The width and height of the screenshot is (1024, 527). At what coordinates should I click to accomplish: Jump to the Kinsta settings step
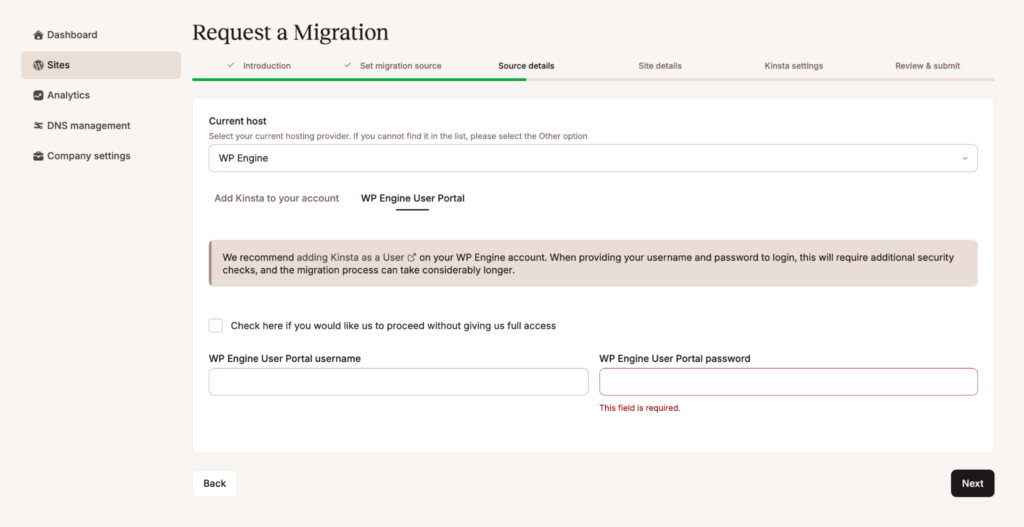coord(793,66)
